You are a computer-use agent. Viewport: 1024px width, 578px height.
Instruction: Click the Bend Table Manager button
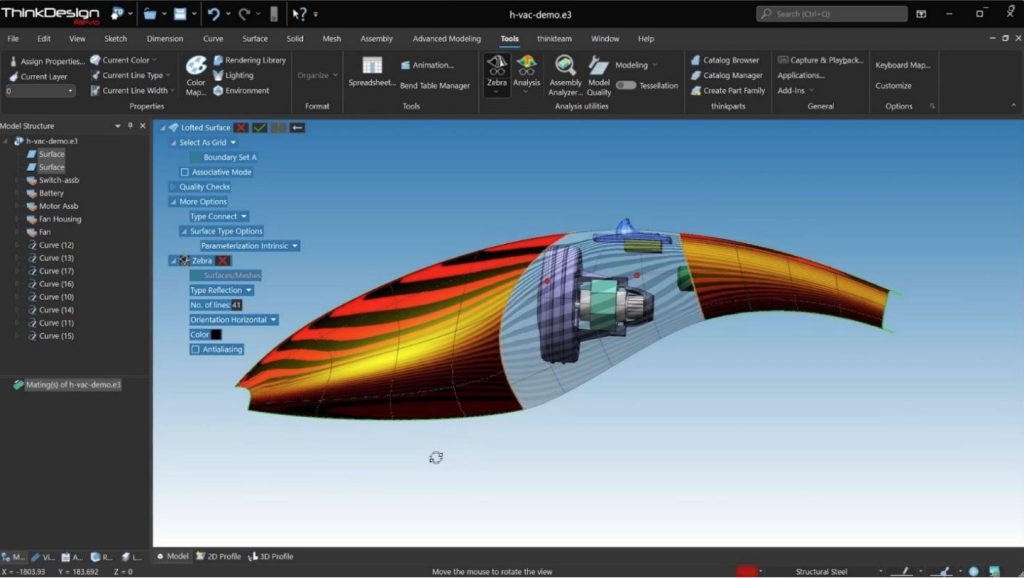(435, 86)
